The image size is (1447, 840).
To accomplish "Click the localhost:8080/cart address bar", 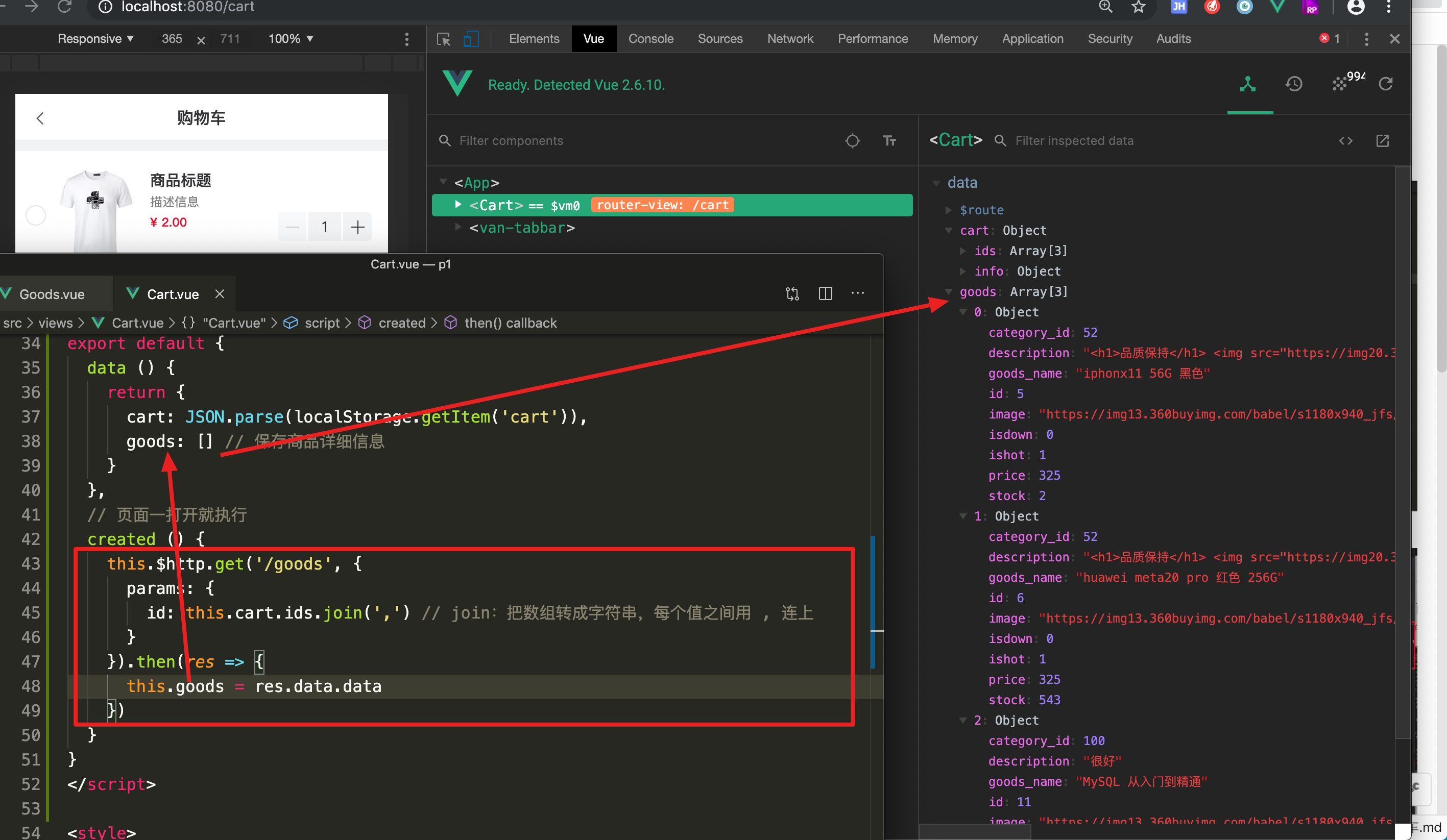I will [x=187, y=7].
